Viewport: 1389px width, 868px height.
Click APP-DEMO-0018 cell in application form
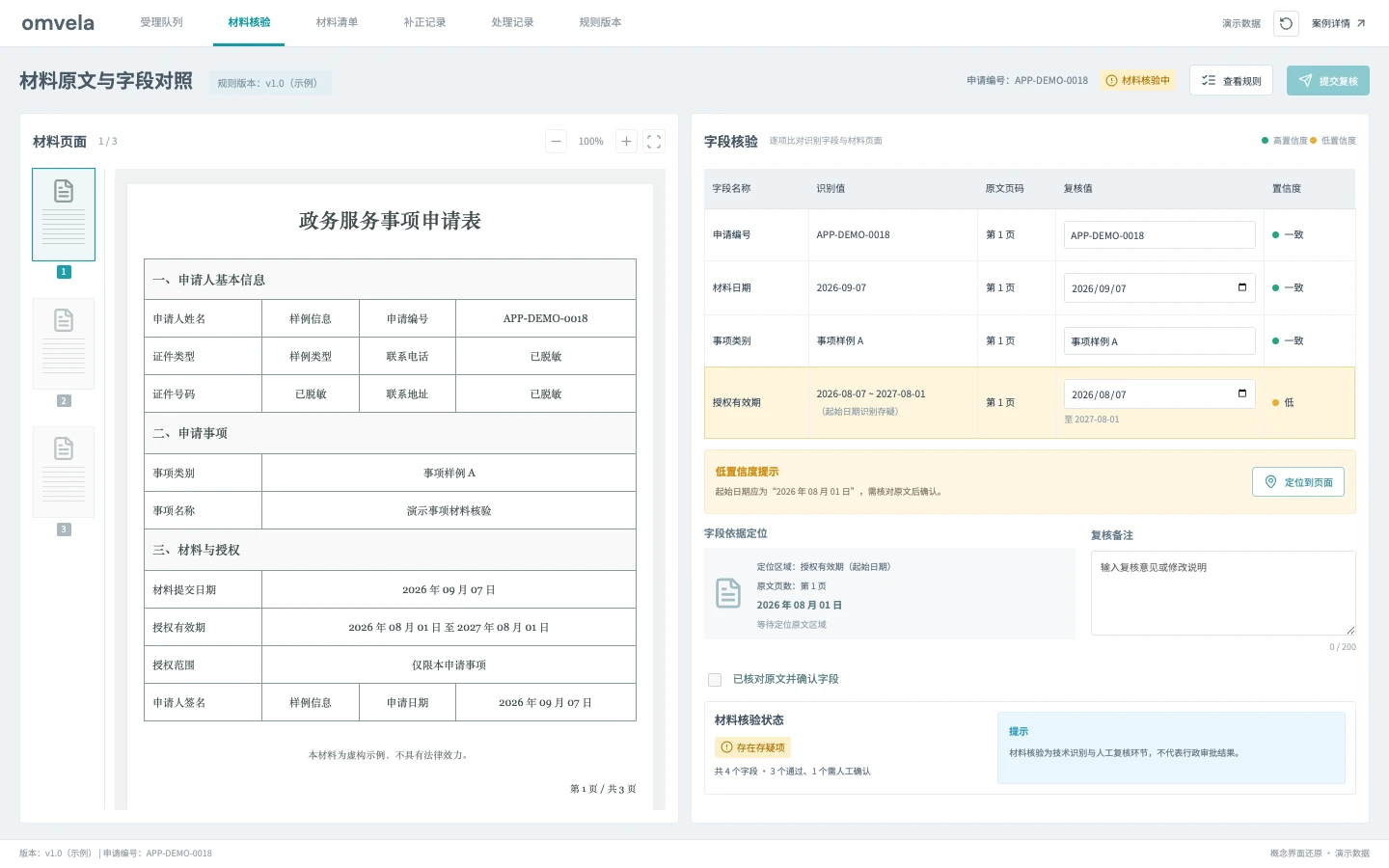[545, 318]
